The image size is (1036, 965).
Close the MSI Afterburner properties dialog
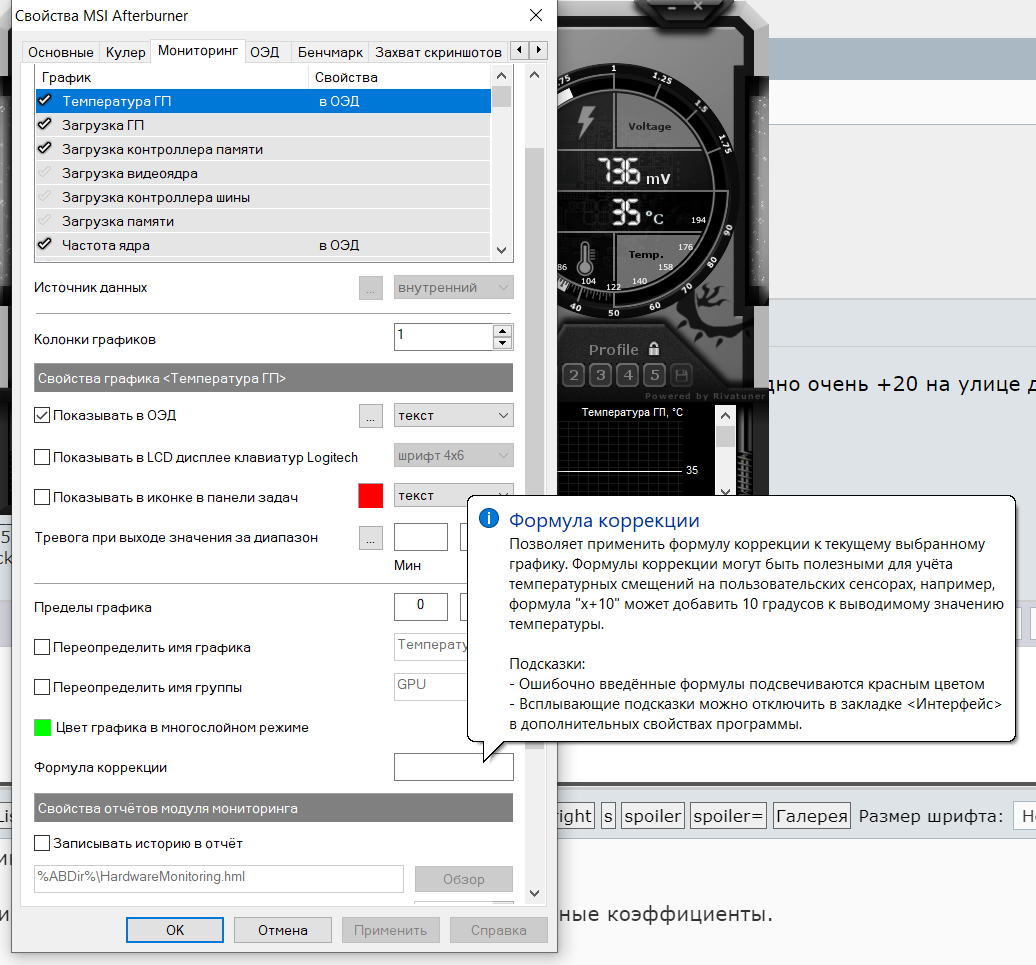point(536,15)
